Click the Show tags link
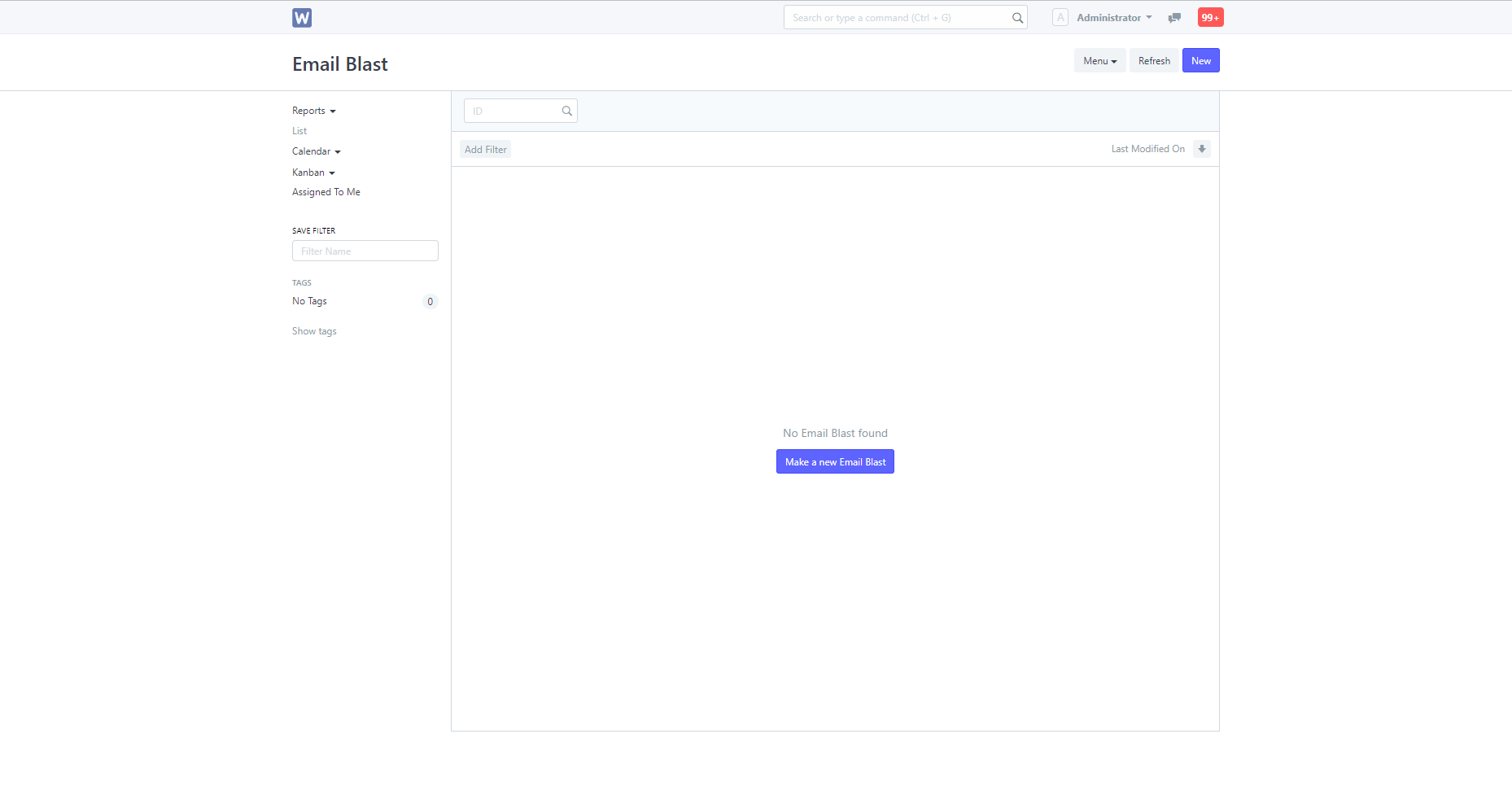Viewport: 1512px width, 795px height. click(314, 331)
